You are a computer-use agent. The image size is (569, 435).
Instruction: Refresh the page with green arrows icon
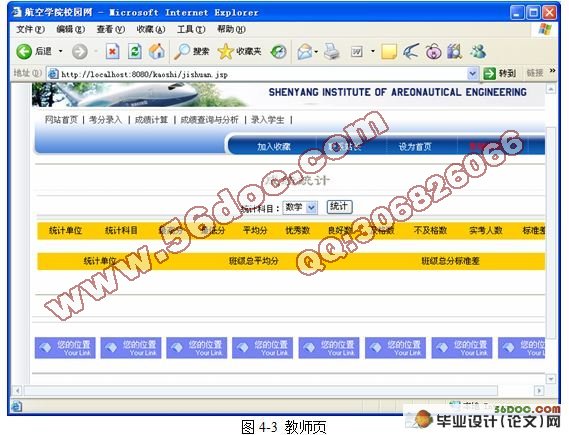click(x=135, y=52)
